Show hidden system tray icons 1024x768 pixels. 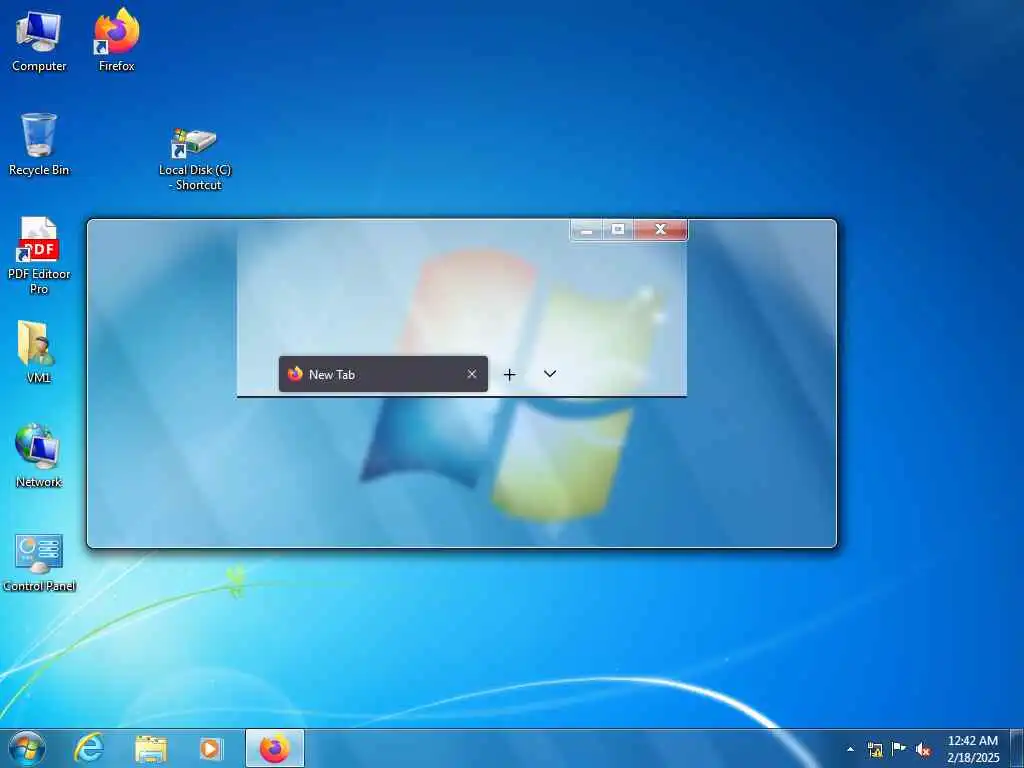pyautogui.click(x=850, y=749)
